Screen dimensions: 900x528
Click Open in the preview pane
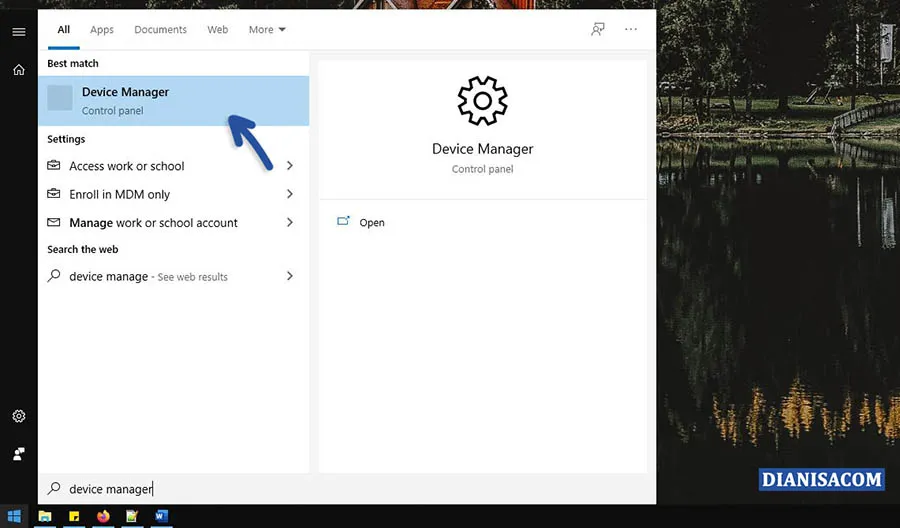[360, 222]
